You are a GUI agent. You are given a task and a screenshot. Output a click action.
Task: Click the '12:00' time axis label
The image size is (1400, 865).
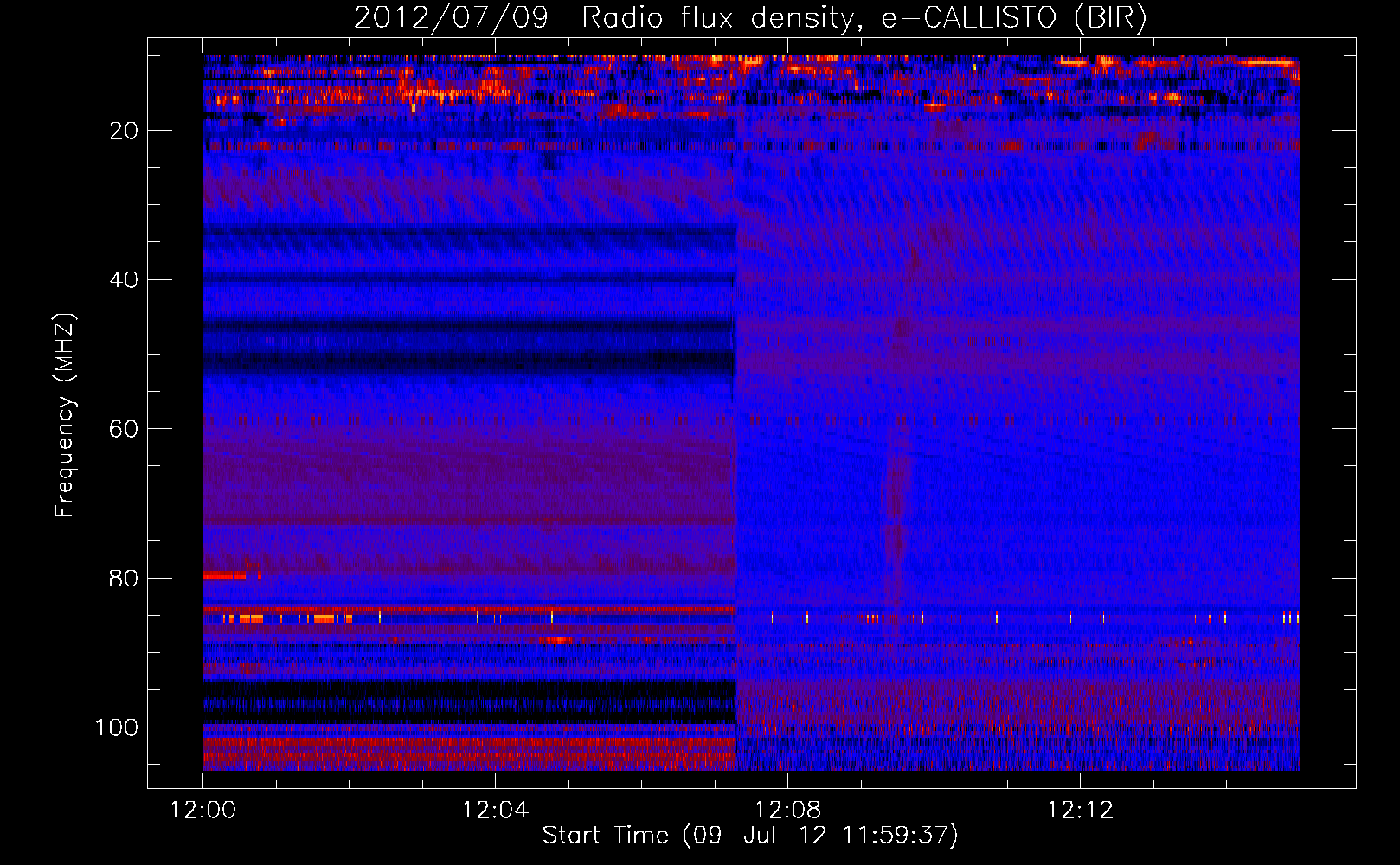203,811
